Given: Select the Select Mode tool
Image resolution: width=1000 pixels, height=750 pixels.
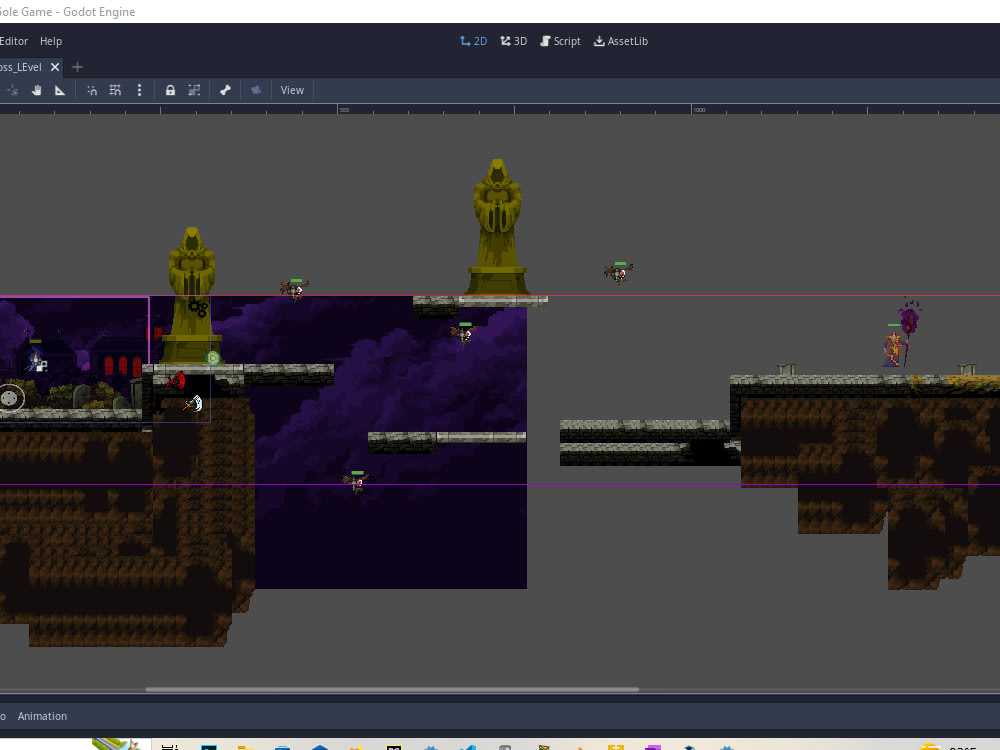Looking at the screenshot, I should pos(13,90).
